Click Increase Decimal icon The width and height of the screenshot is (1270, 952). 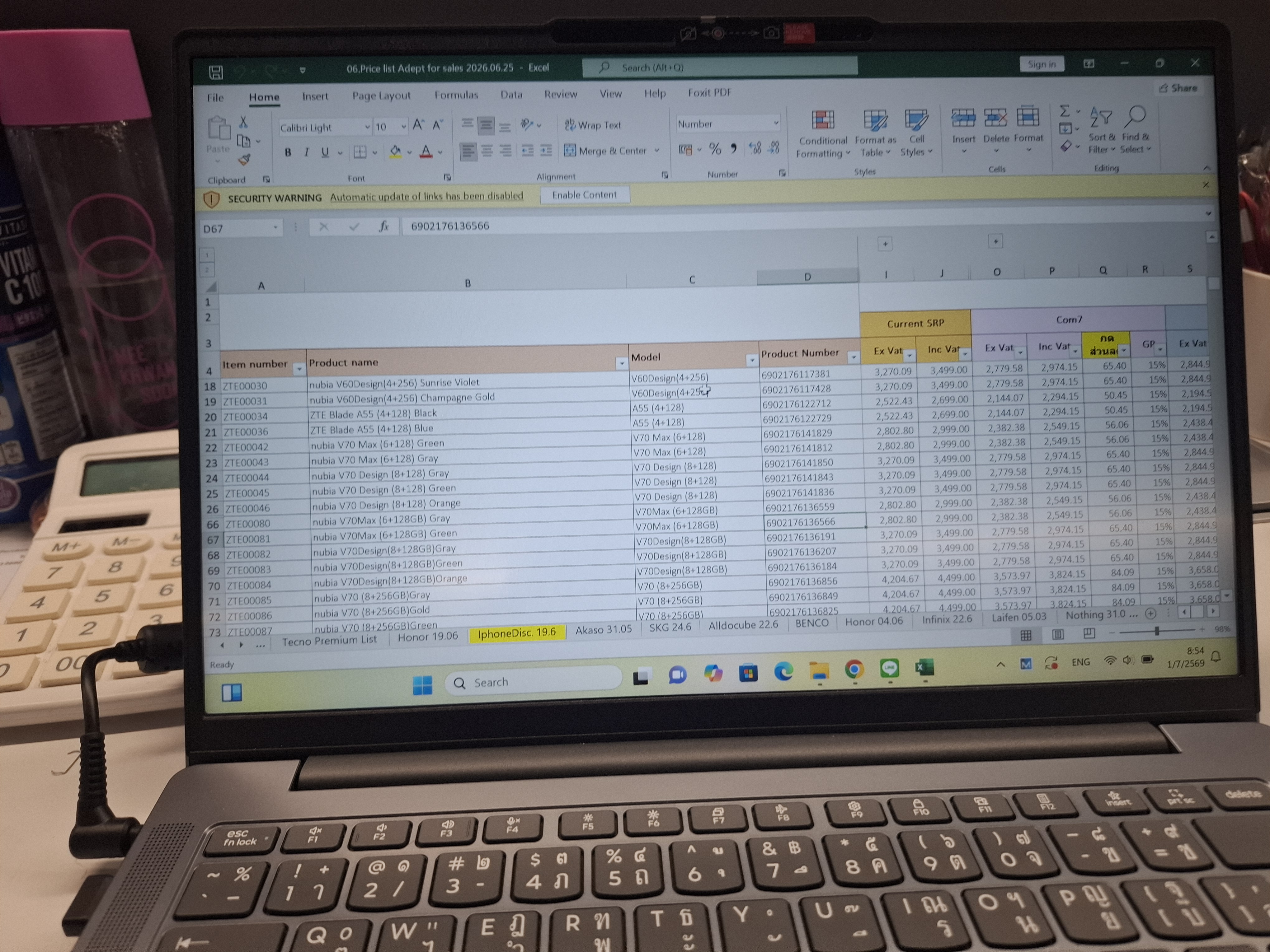(755, 149)
